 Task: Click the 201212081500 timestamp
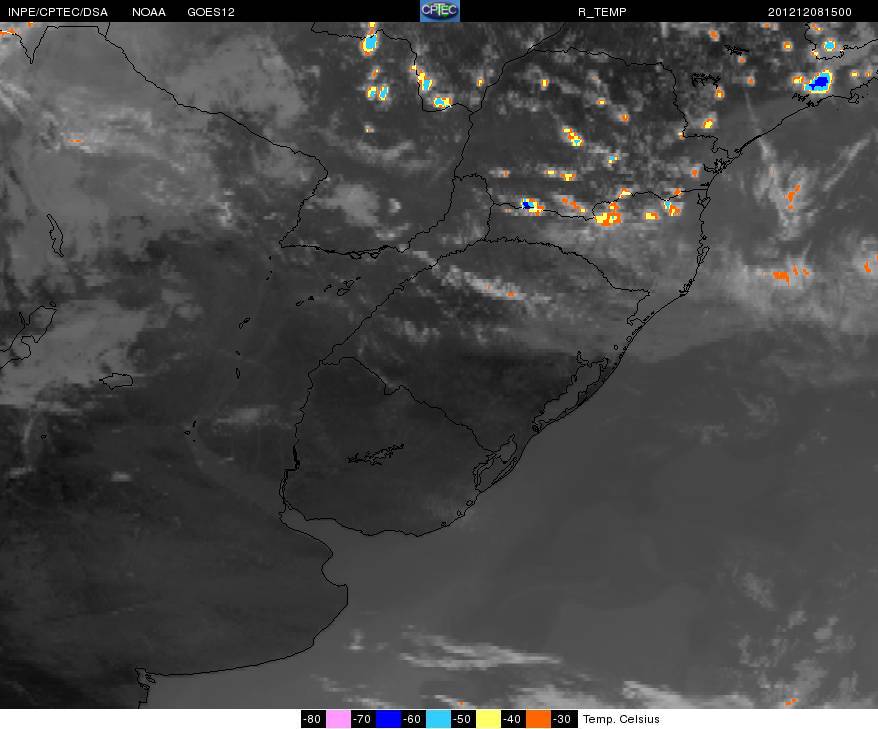(x=810, y=12)
